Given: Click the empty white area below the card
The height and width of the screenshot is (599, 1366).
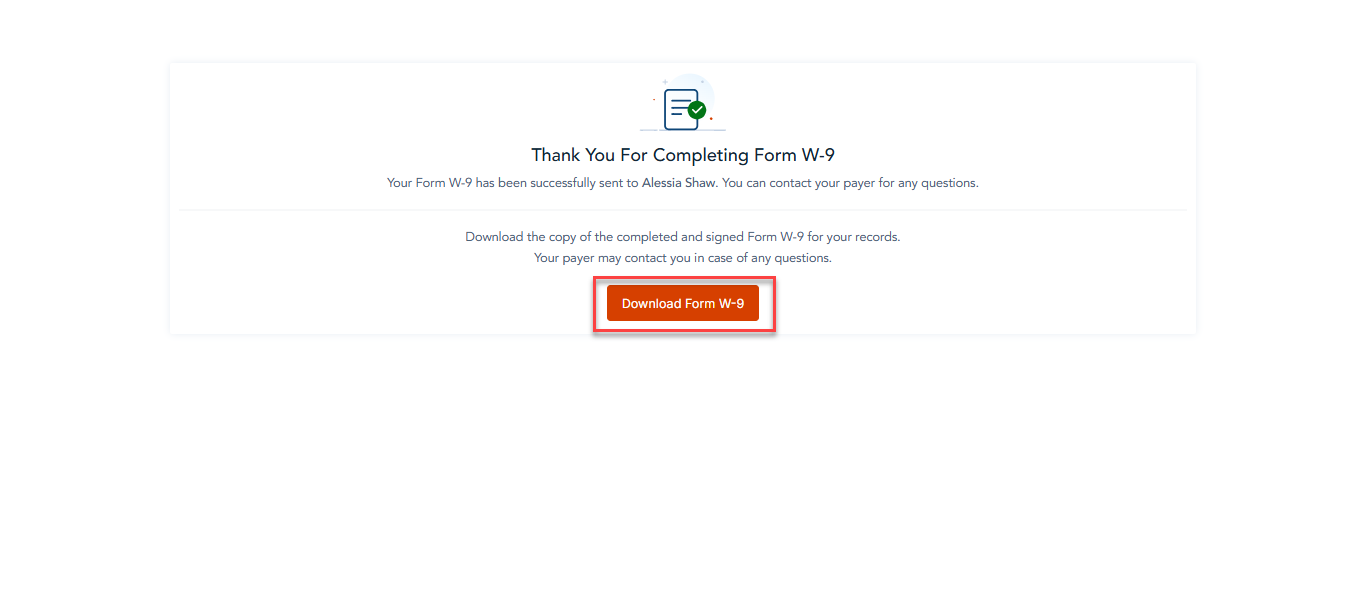Looking at the screenshot, I should [x=683, y=460].
